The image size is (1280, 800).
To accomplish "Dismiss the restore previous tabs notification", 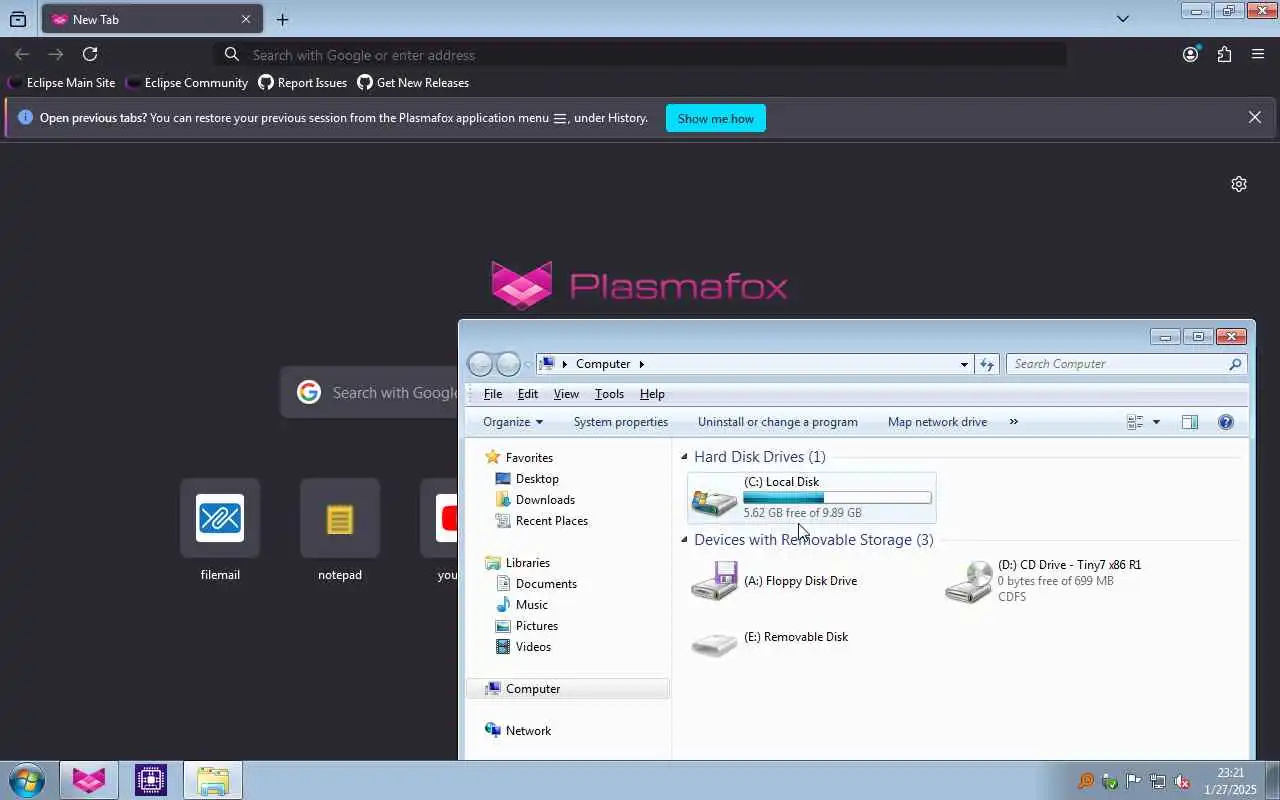I will [1255, 117].
